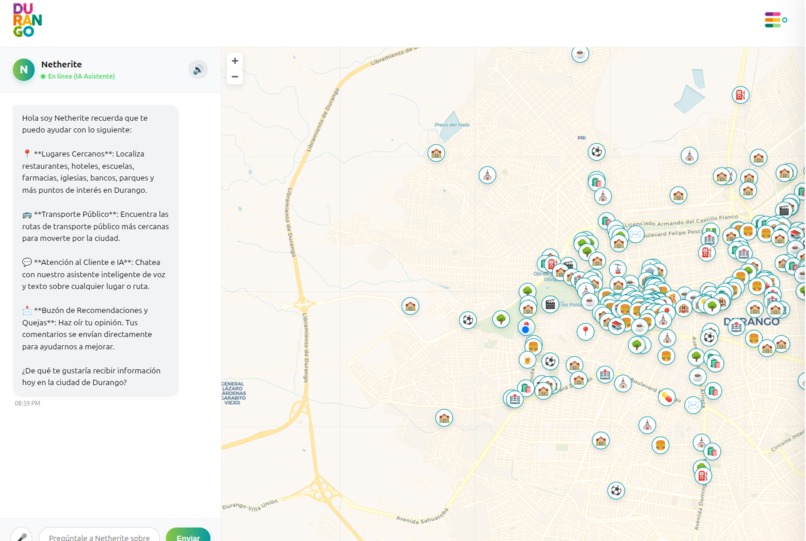Click the Netherite assistant name
The image size is (806, 541).
[x=61, y=64]
